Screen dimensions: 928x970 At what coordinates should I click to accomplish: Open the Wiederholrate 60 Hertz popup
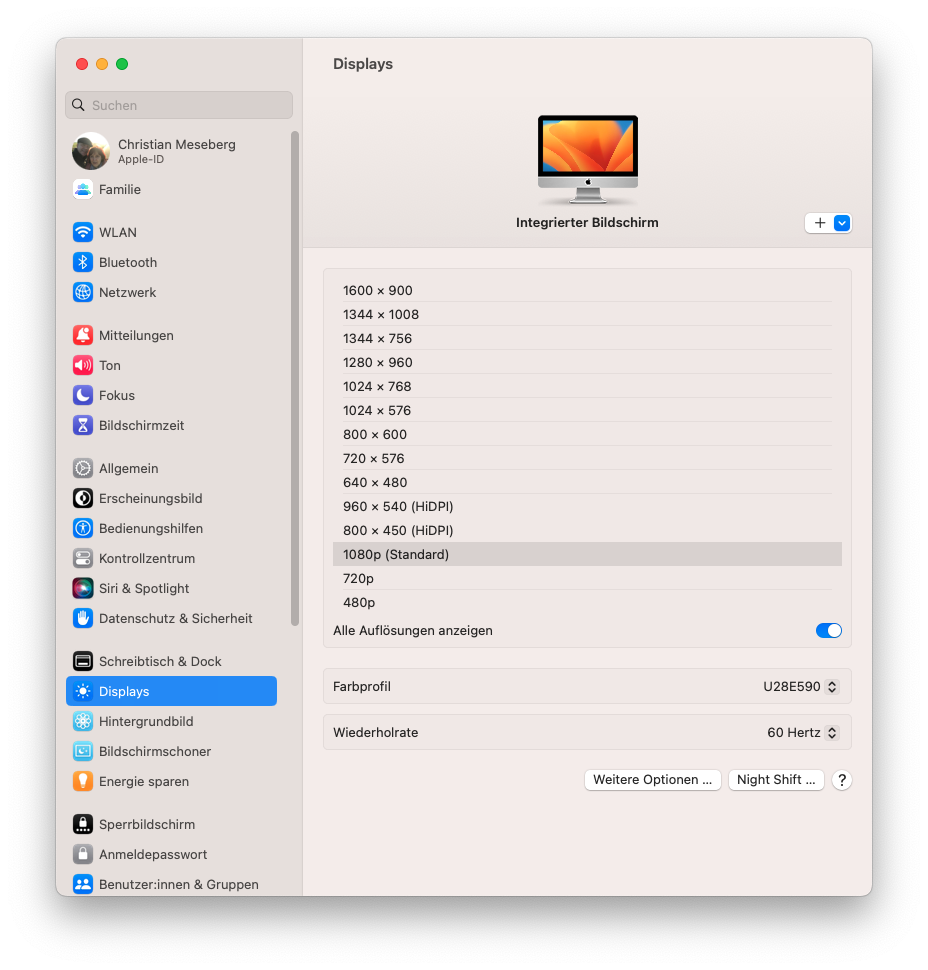(x=802, y=732)
